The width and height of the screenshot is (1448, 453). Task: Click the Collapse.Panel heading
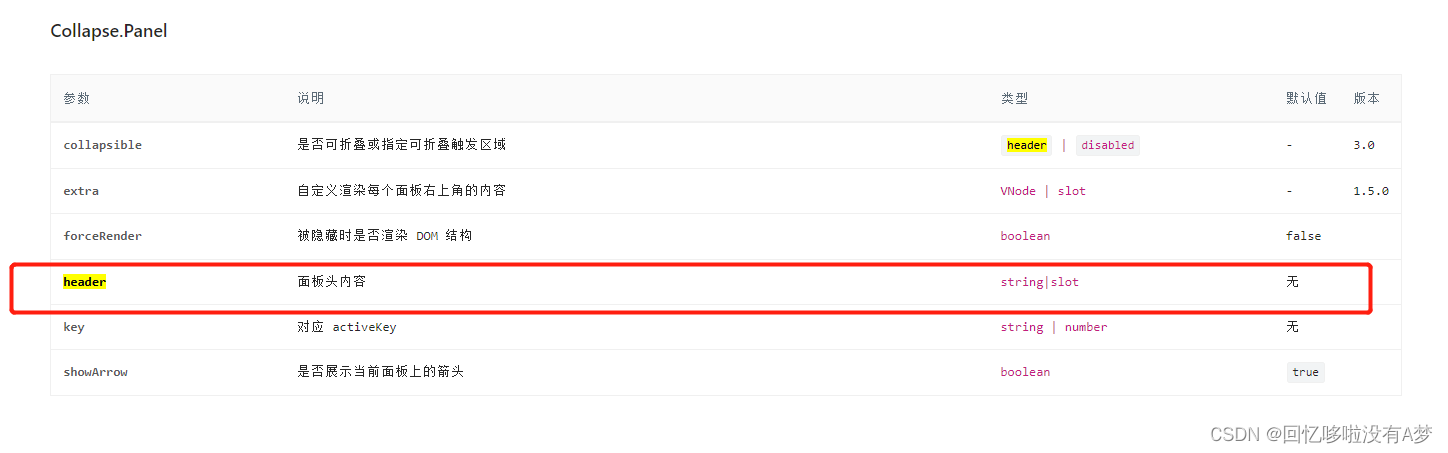(109, 31)
